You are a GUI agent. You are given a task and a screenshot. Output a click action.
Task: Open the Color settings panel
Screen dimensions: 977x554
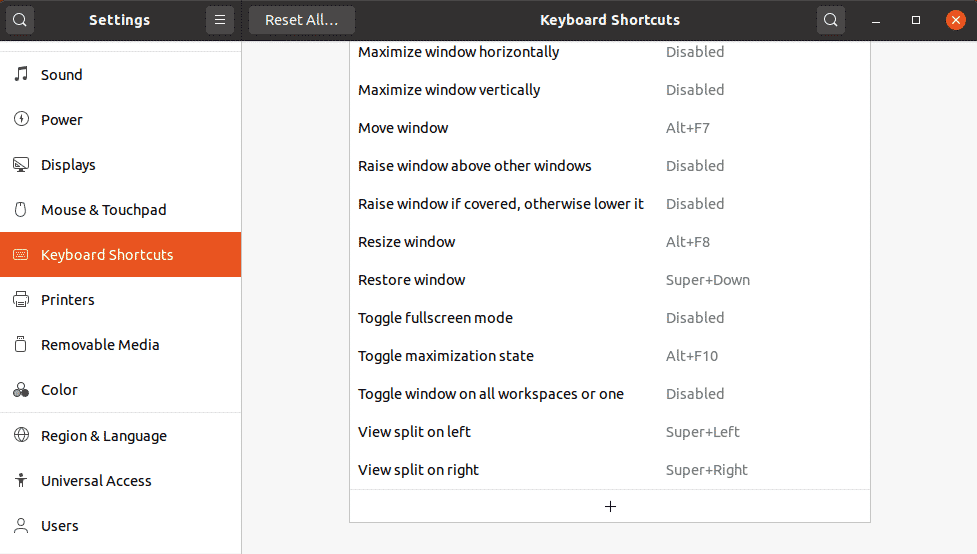pos(59,390)
